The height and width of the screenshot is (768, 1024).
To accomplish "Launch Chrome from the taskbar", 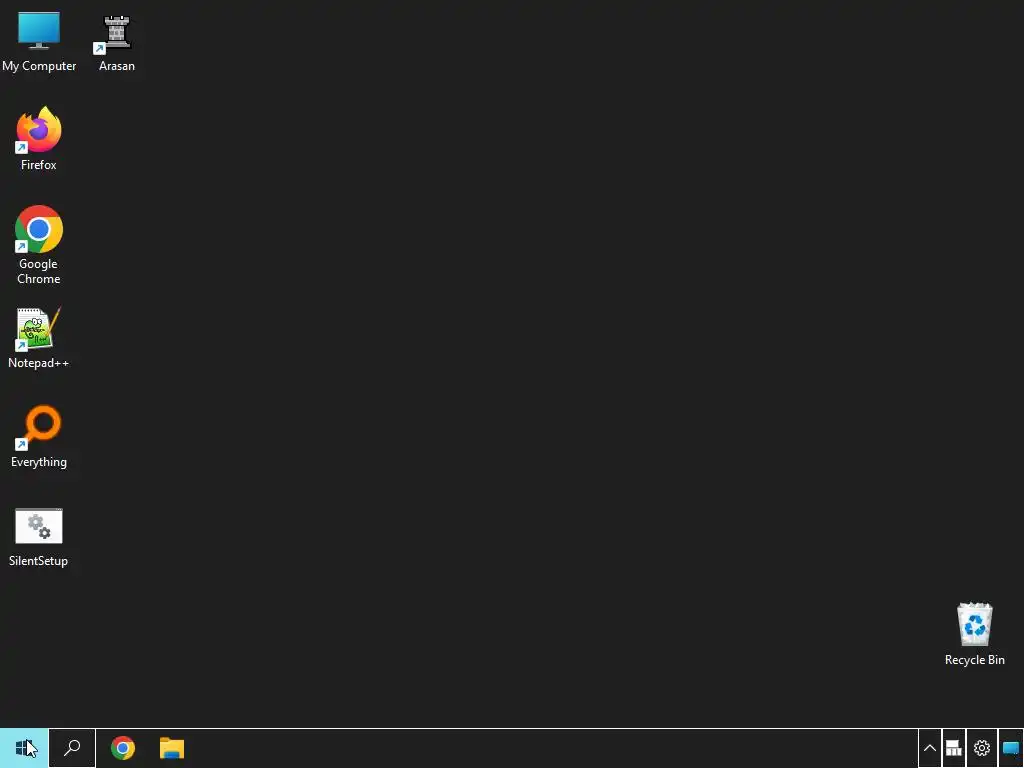I will pos(123,748).
